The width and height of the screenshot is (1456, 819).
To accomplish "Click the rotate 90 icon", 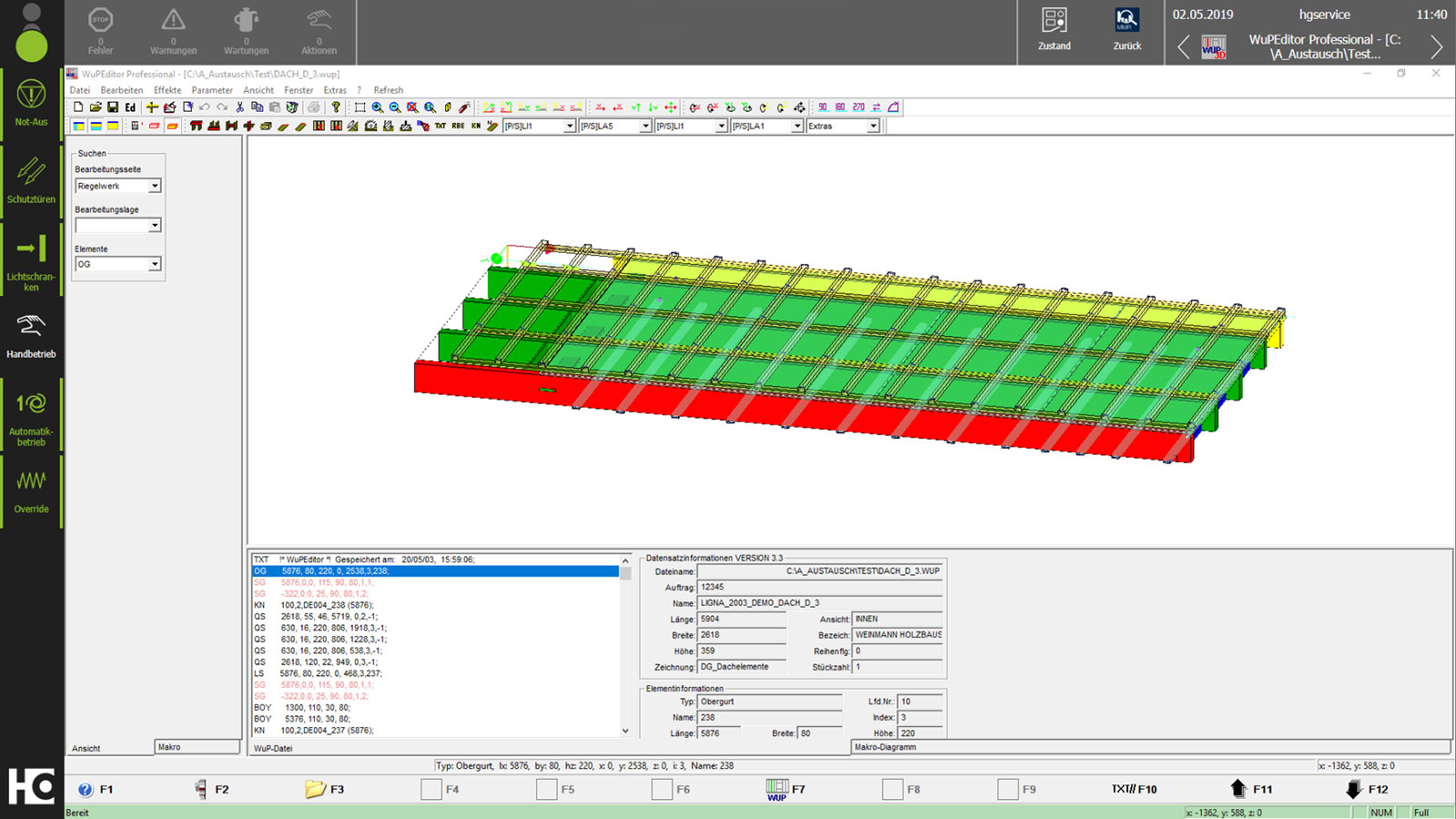I will tap(823, 107).
